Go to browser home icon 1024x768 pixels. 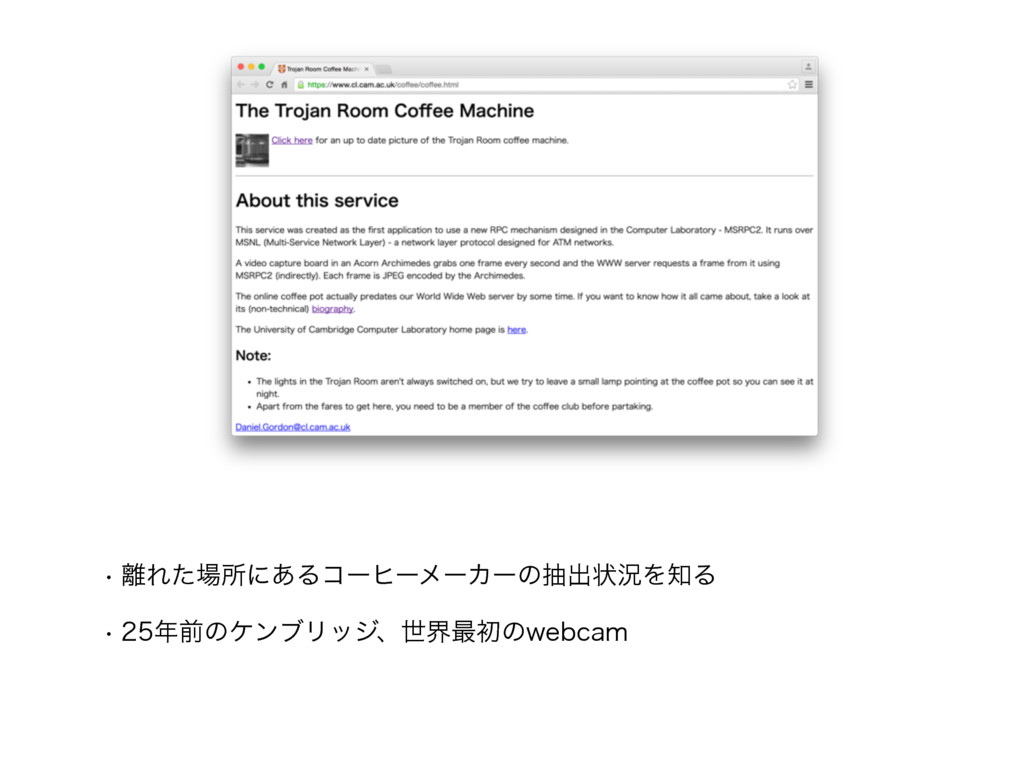coord(284,84)
